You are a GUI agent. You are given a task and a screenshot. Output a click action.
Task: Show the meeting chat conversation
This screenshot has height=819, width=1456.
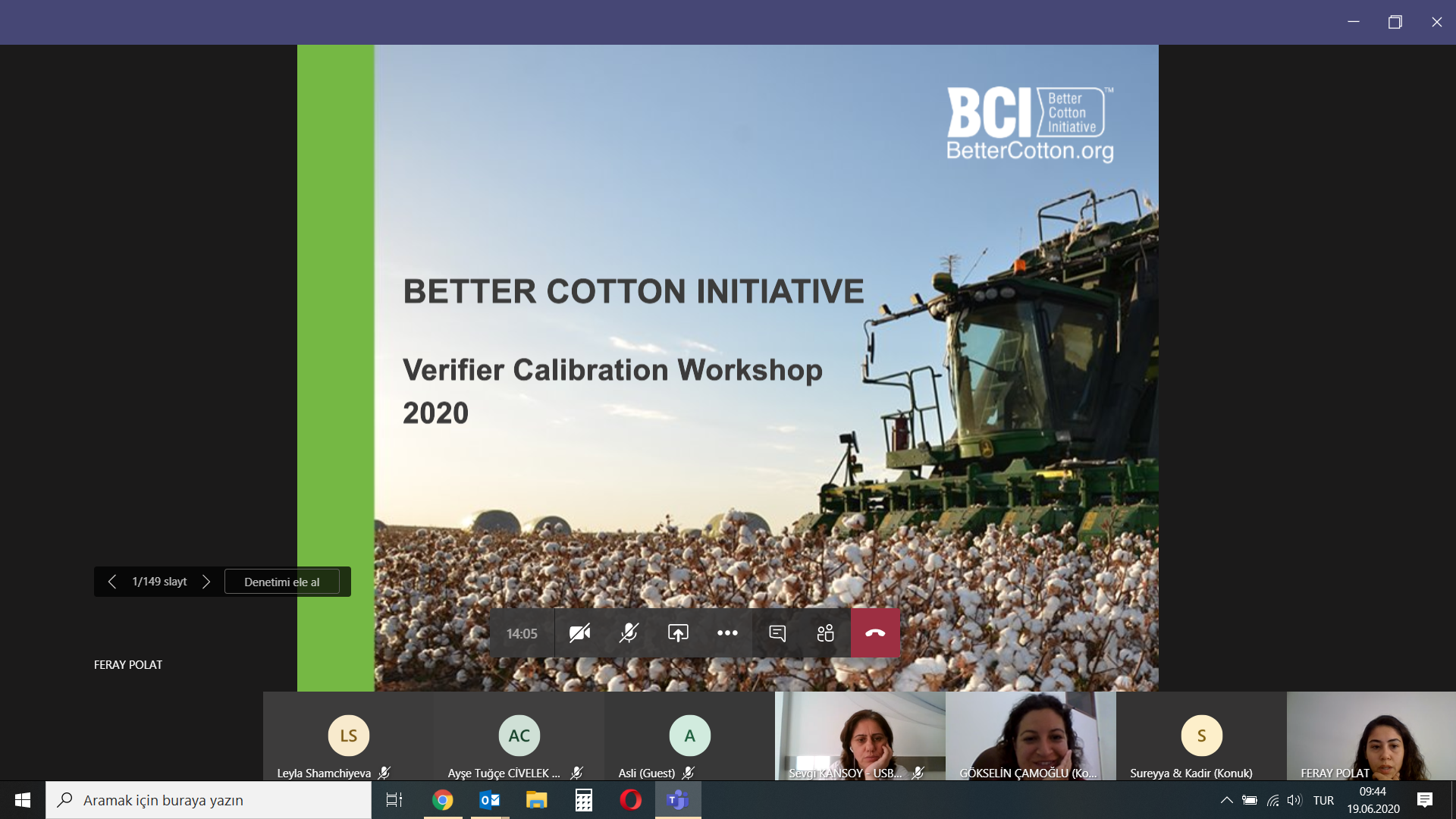pos(777,633)
